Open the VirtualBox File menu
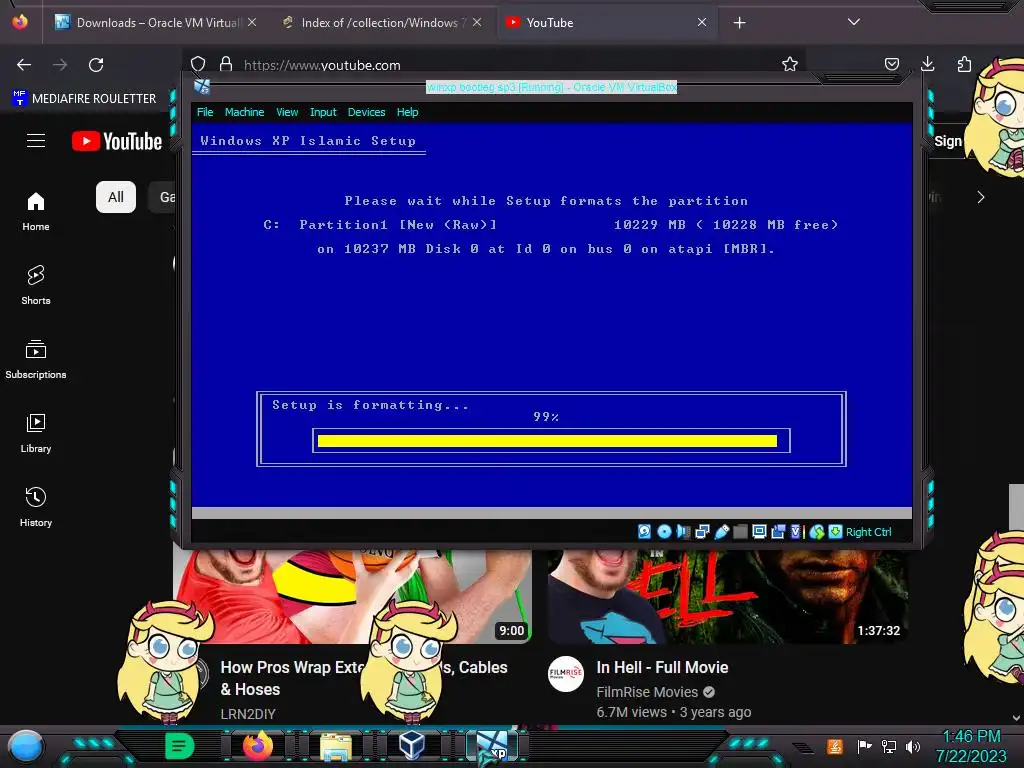The width and height of the screenshot is (1024, 768). tap(205, 112)
